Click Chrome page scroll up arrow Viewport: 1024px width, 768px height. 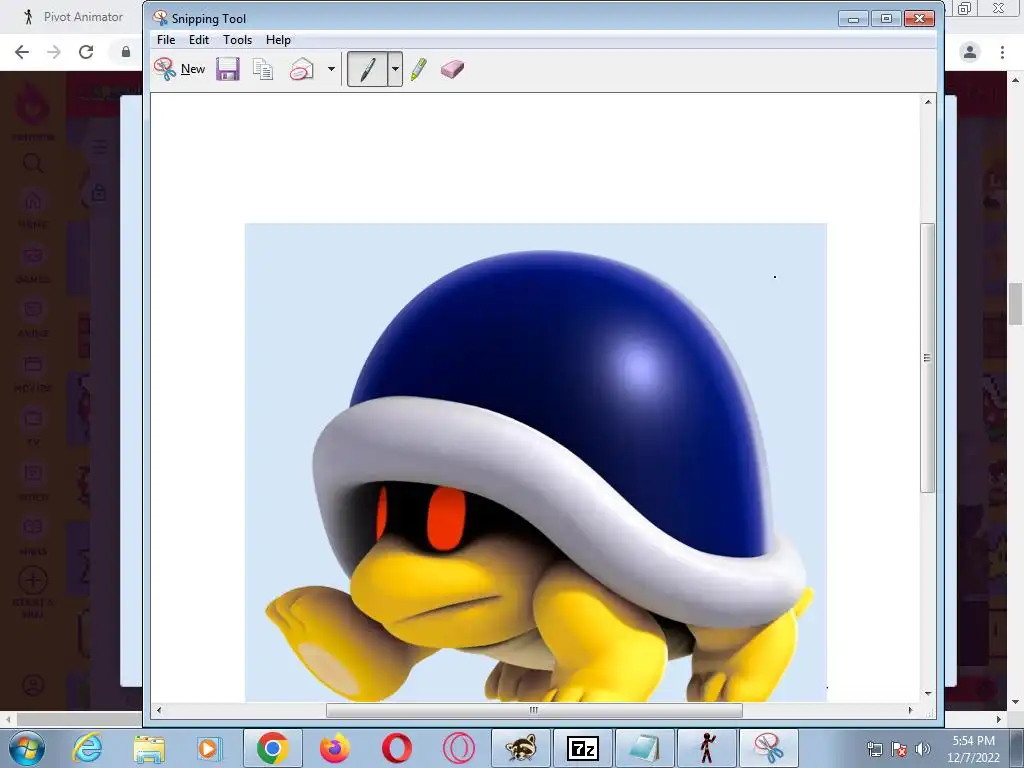click(x=1015, y=80)
